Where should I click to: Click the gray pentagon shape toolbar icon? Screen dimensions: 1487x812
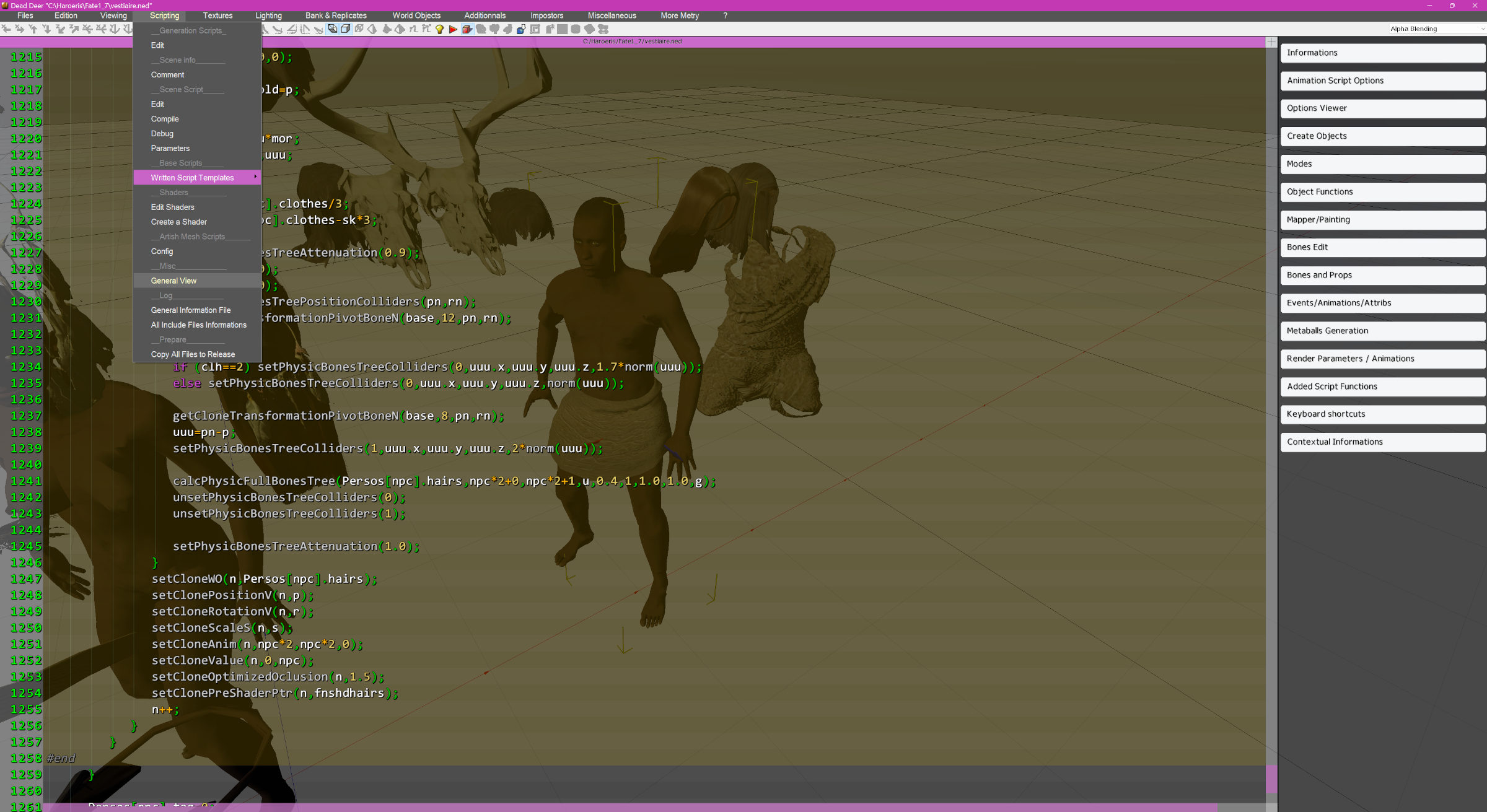tap(589, 28)
